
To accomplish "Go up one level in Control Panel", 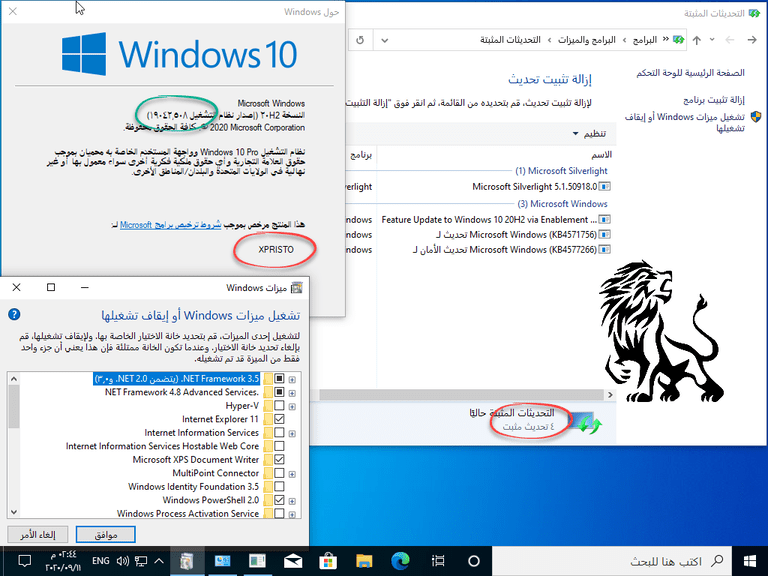I will 696,40.
